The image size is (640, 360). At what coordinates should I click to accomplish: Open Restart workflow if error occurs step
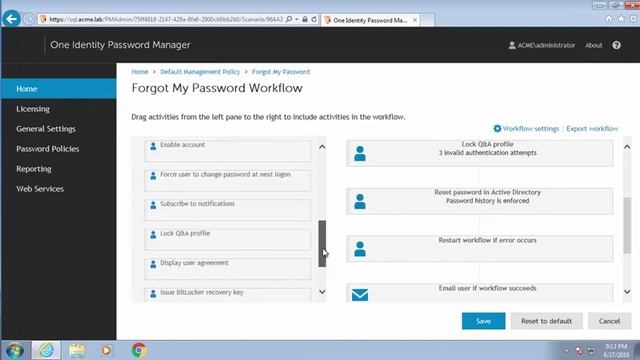(480, 249)
